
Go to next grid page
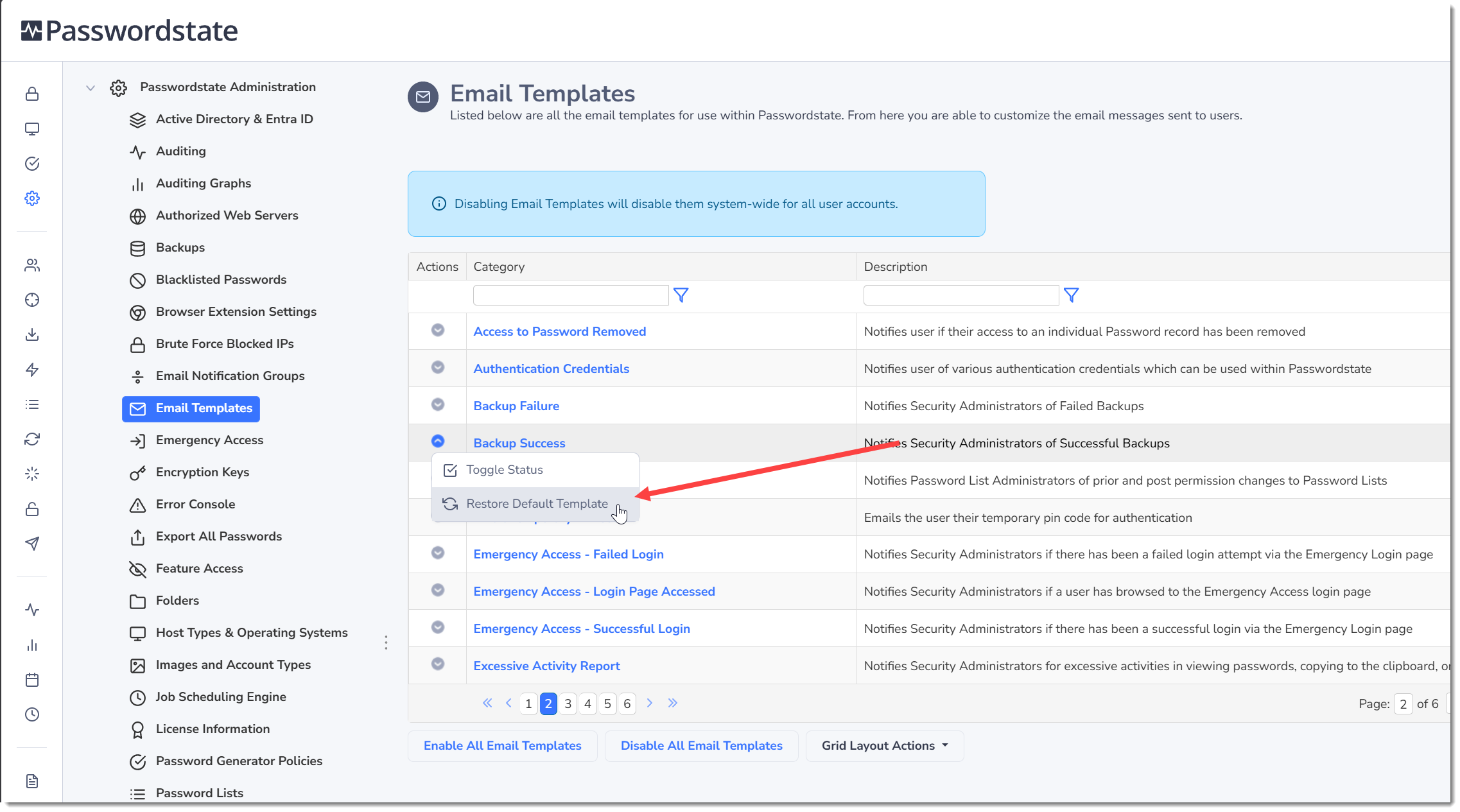point(650,703)
